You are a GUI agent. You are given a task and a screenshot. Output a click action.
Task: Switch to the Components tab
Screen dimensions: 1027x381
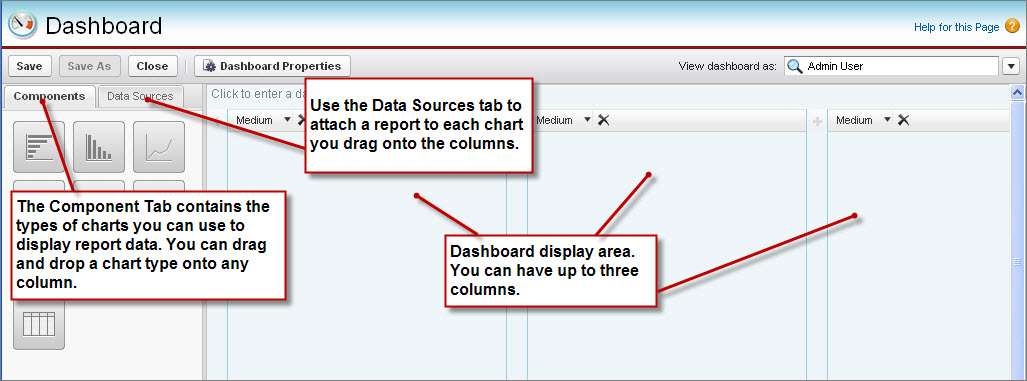[49, 96]
